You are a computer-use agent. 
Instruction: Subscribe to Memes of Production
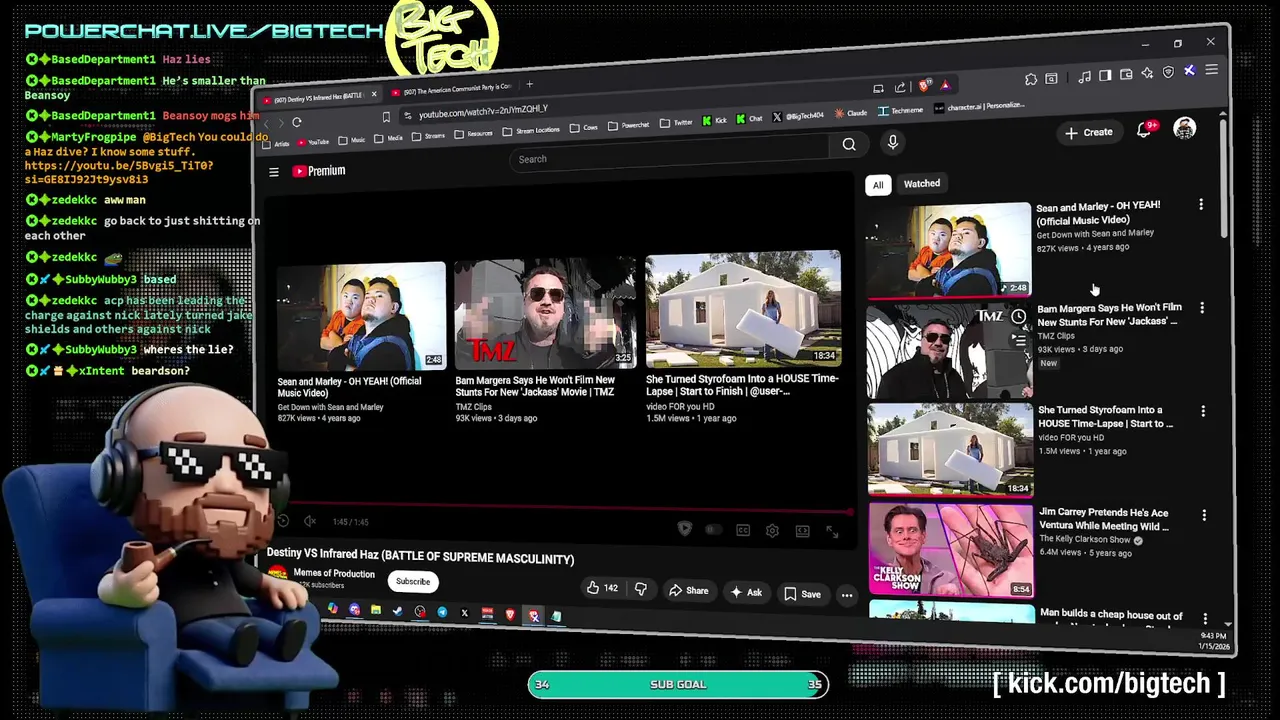pyautogui.click(x=413, y=581)
